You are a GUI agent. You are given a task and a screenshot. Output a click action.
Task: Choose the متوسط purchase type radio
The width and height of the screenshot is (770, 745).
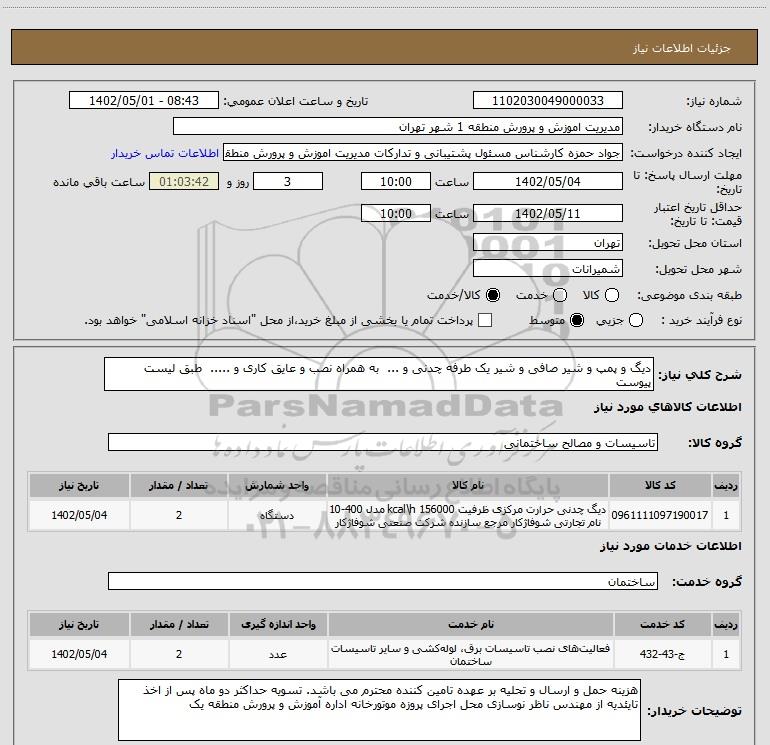point(577,320)
